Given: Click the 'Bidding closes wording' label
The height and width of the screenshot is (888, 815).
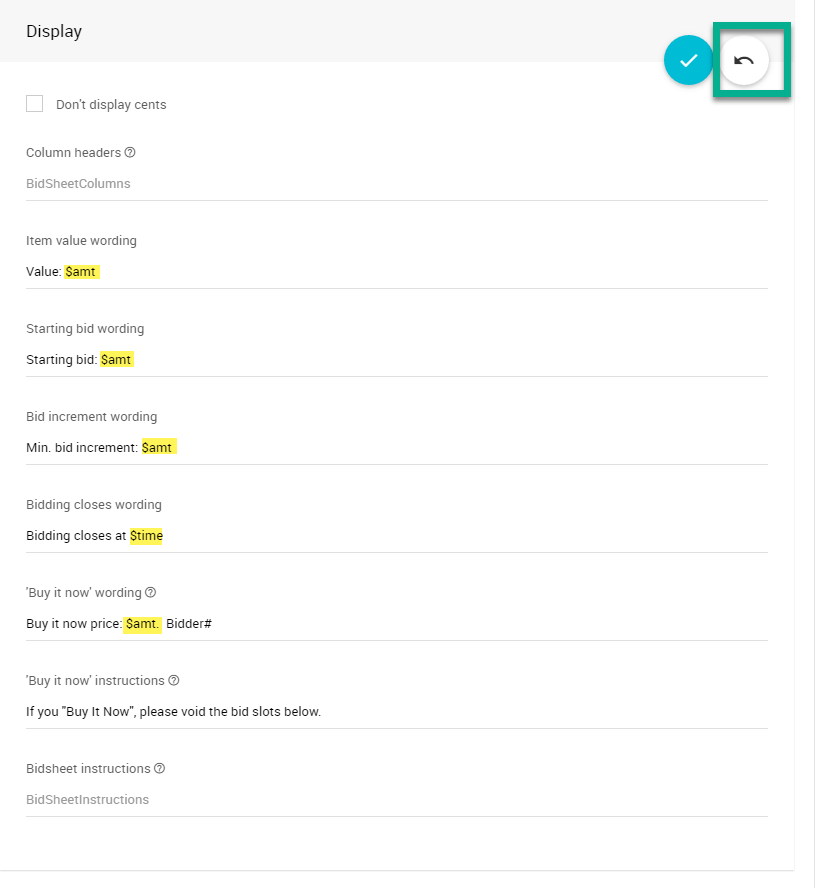Looking at the screenshot, I should [x=94, y=505].
